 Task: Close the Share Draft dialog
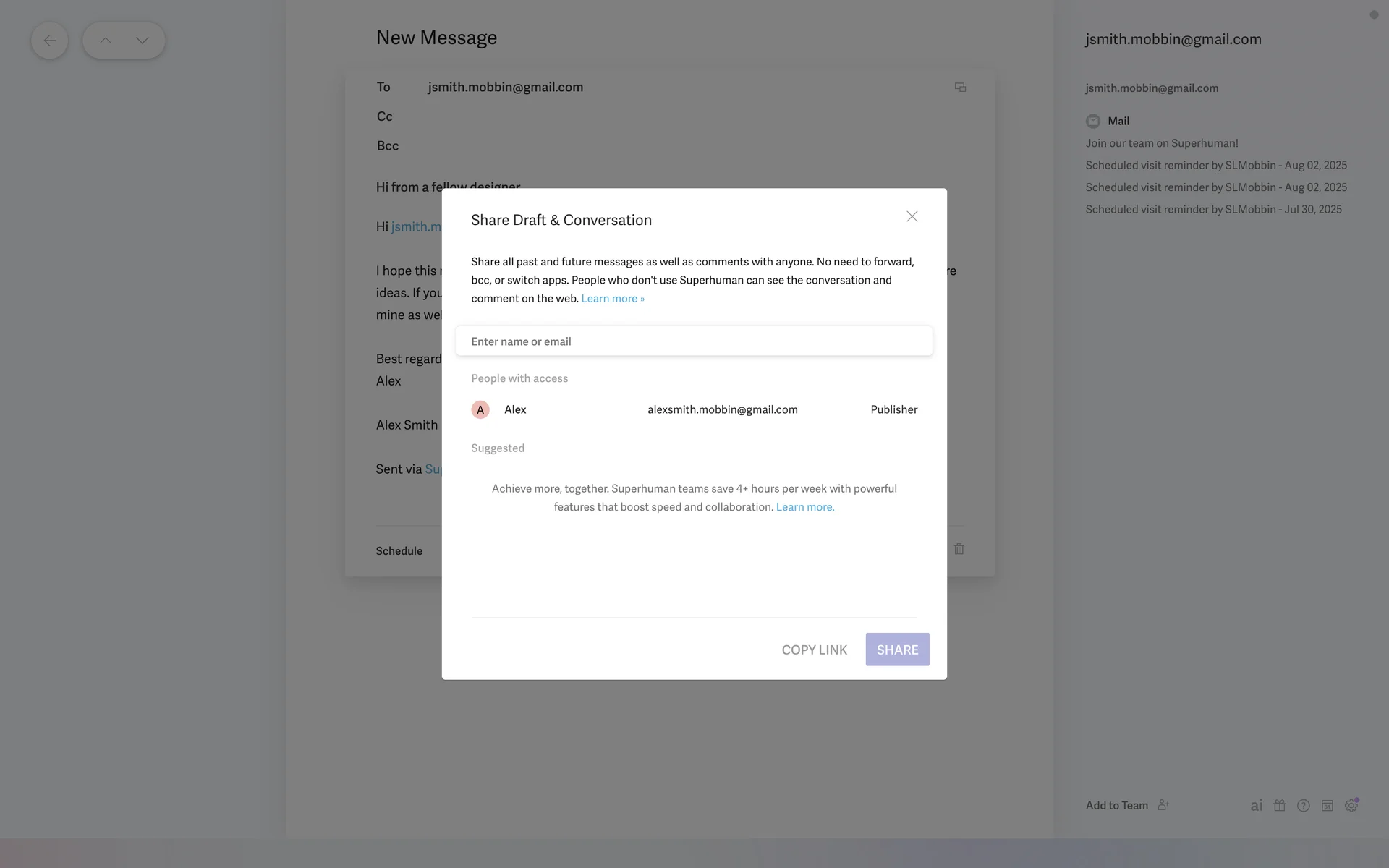pos(912,216)
